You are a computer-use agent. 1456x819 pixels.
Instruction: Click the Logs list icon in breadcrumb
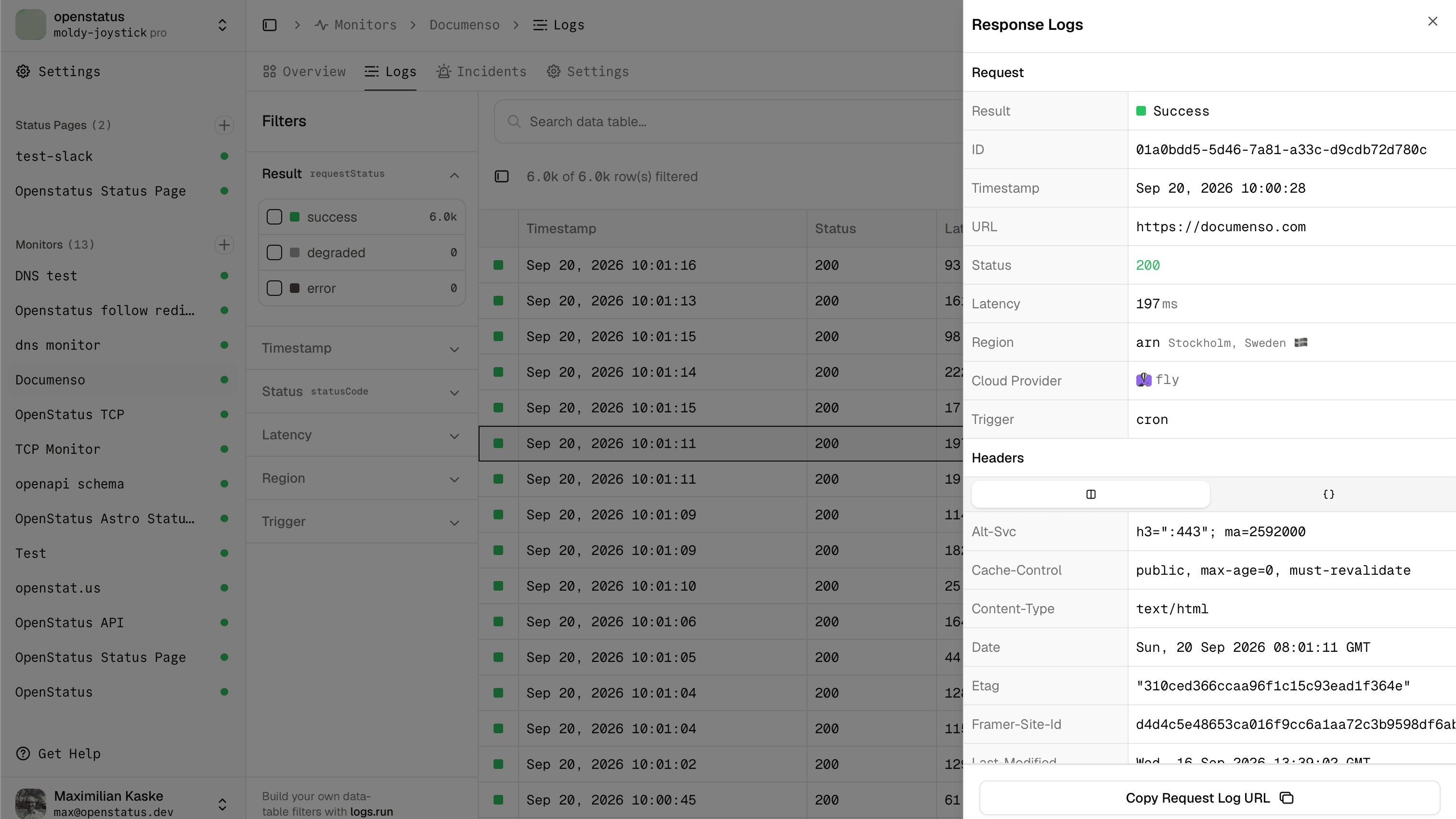pos(540,25)
